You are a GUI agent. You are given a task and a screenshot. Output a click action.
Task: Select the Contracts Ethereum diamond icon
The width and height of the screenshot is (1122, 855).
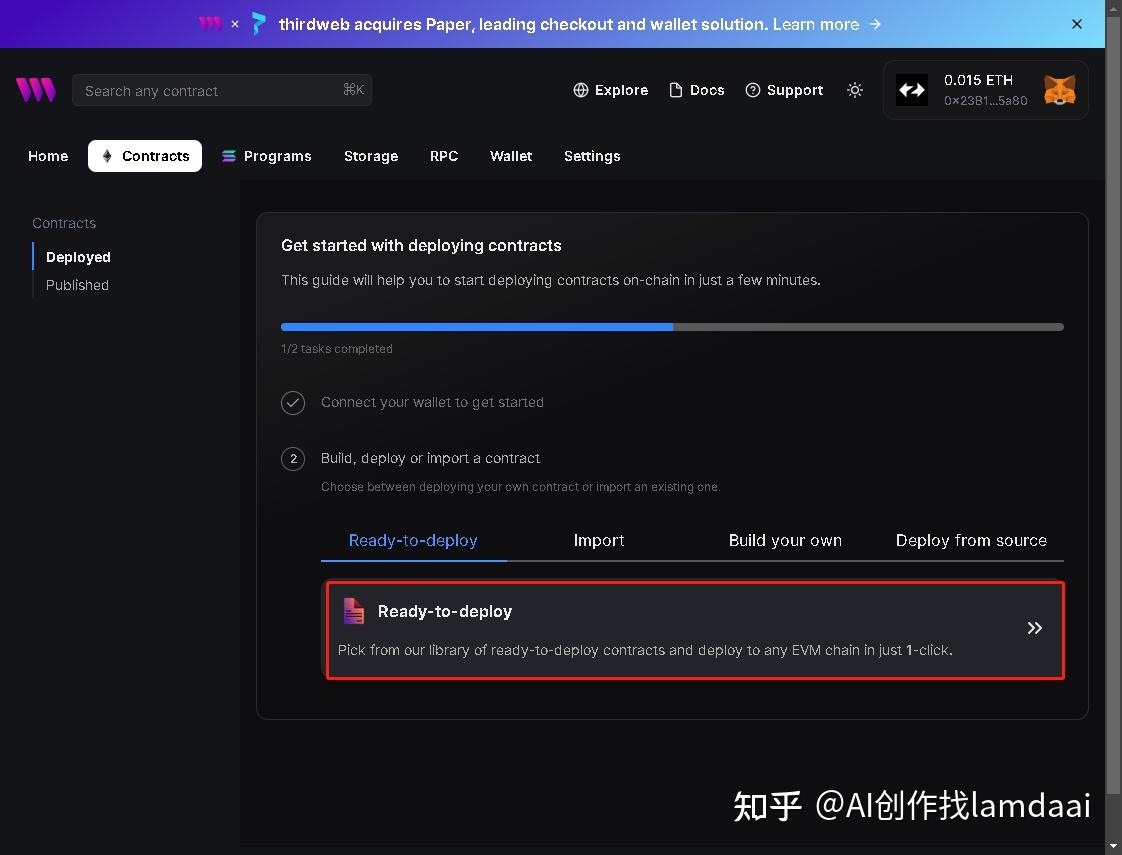pyautogui.click(x=107, y=156)
